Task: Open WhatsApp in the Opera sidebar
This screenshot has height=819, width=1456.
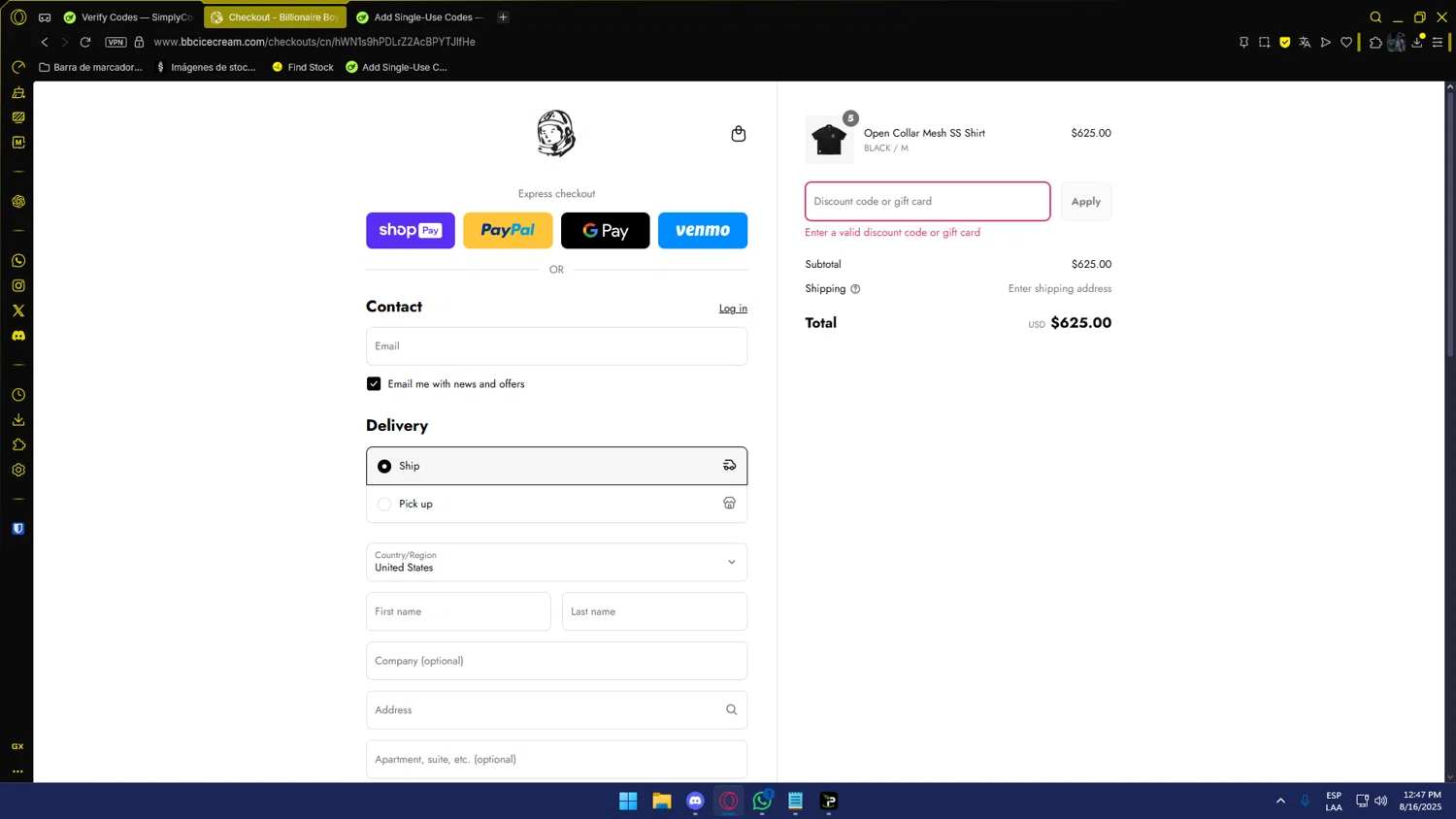Action: (18, 261)
